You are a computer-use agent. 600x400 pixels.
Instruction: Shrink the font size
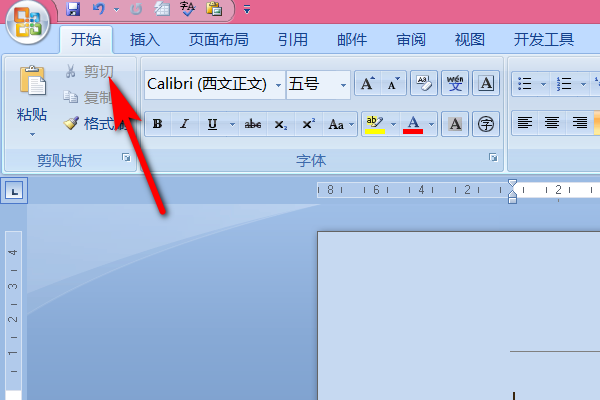pyautogui.click(x=393, y=83)
